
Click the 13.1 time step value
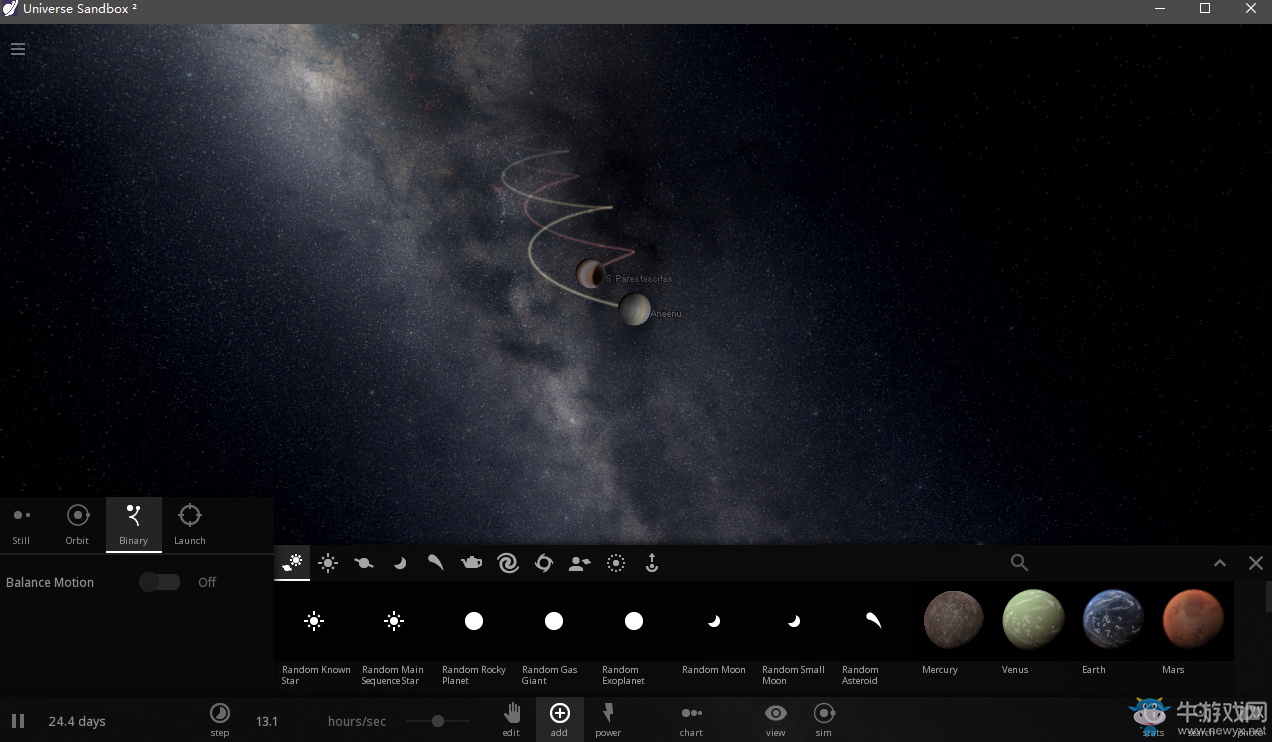267,721
